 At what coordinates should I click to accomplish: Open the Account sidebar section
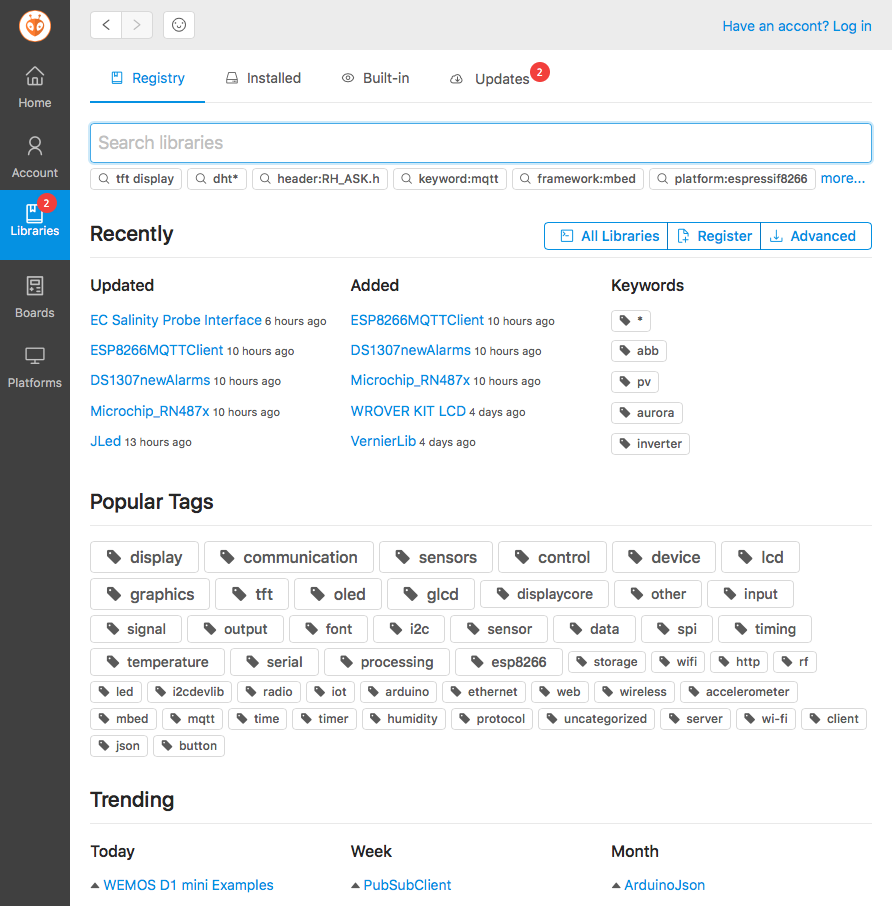tap(35, 157)
